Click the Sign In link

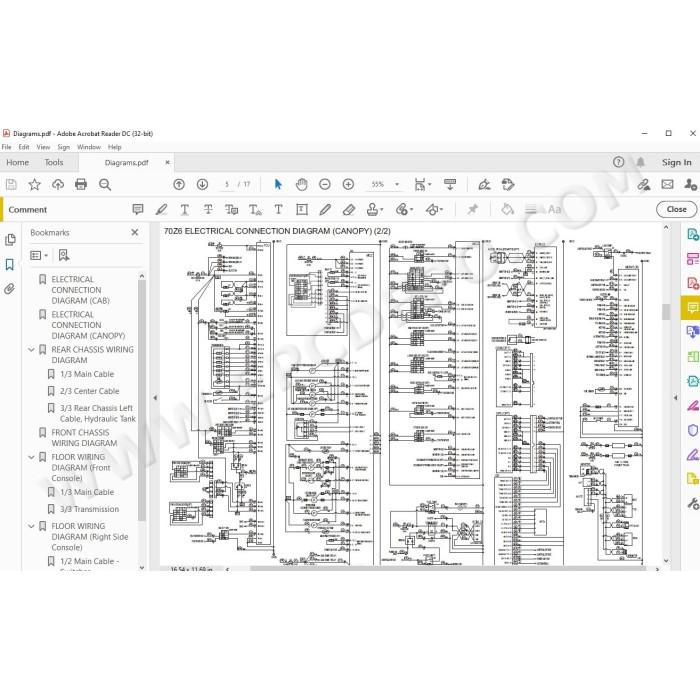coord(676,162)
